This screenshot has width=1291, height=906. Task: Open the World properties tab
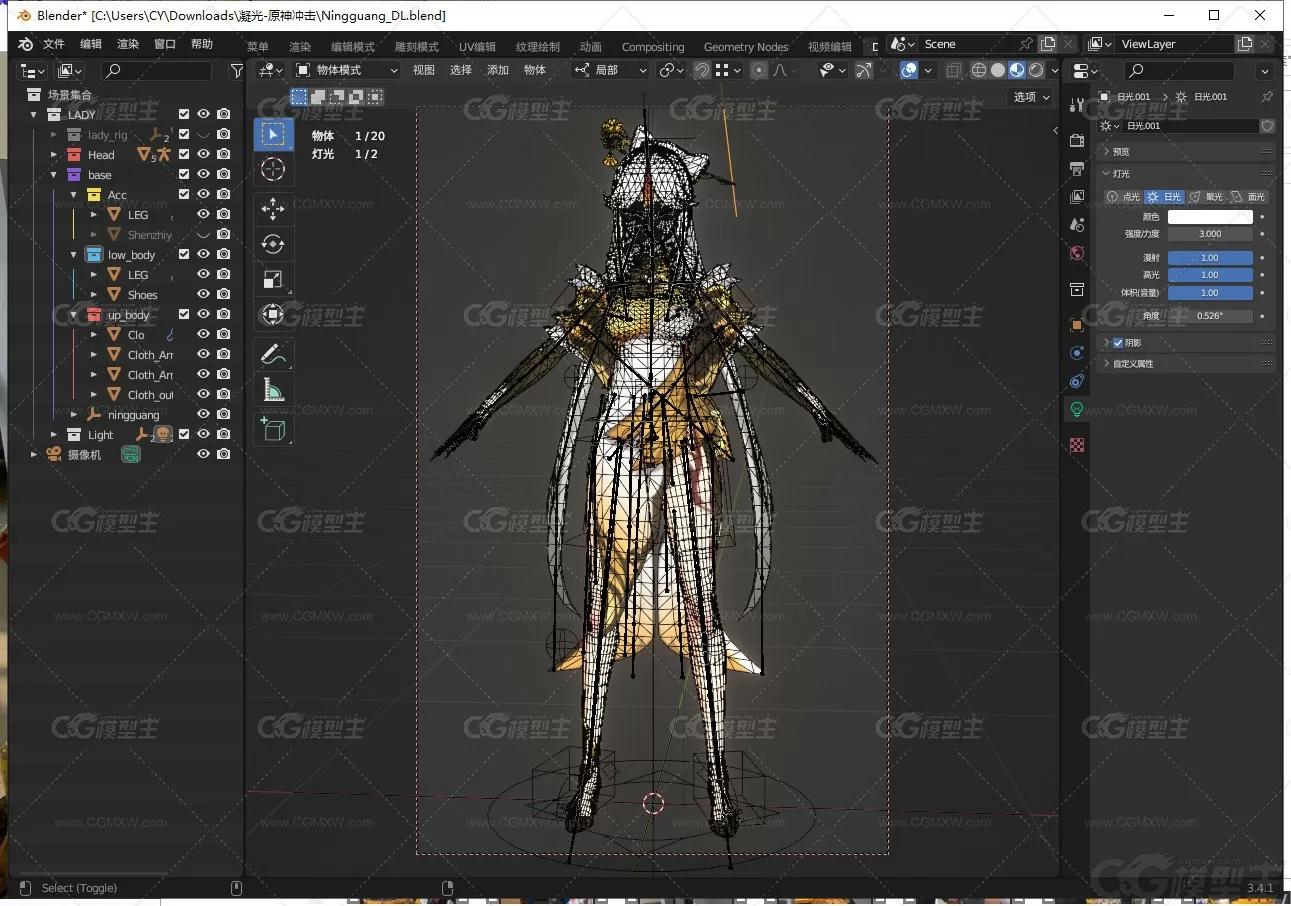(x=1077, y=253)
